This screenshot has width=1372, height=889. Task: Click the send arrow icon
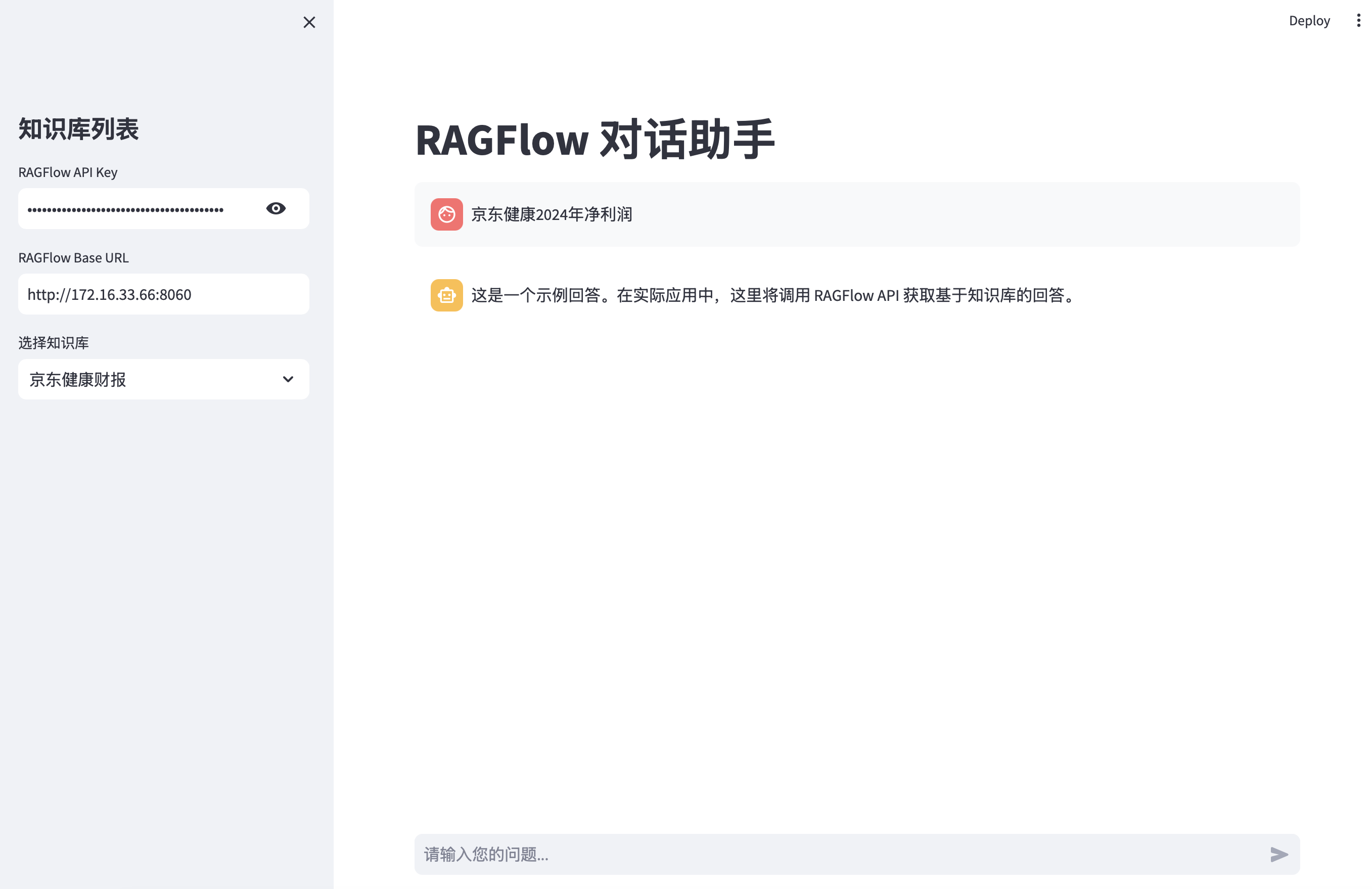[1278, 854]
